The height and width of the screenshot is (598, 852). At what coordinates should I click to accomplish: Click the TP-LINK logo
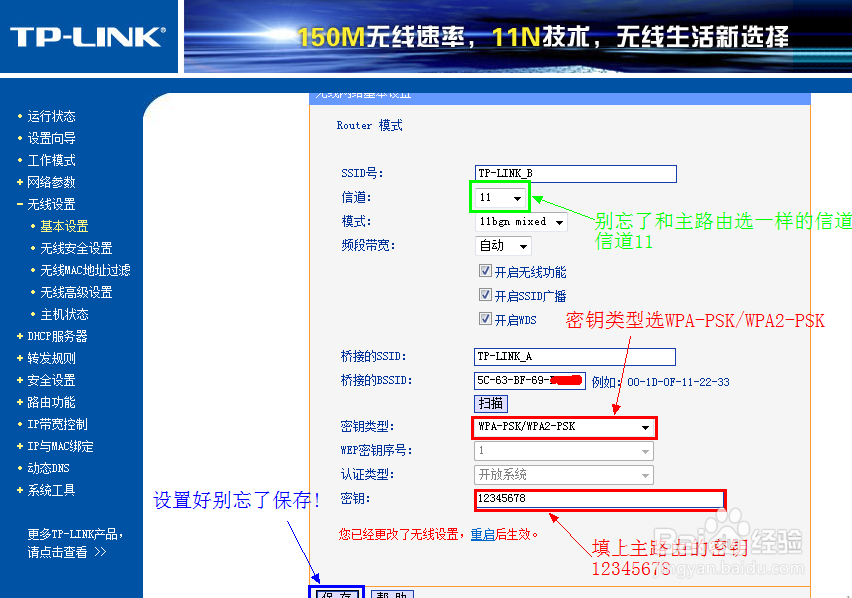click(x=87, y=37)
